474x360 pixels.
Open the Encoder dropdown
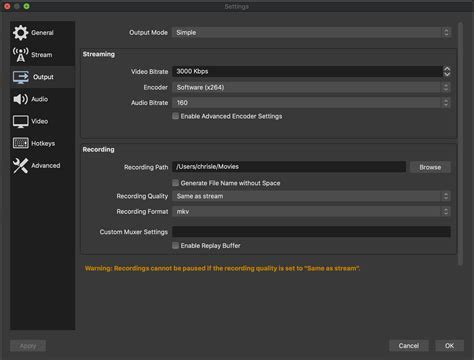(311, 87)
